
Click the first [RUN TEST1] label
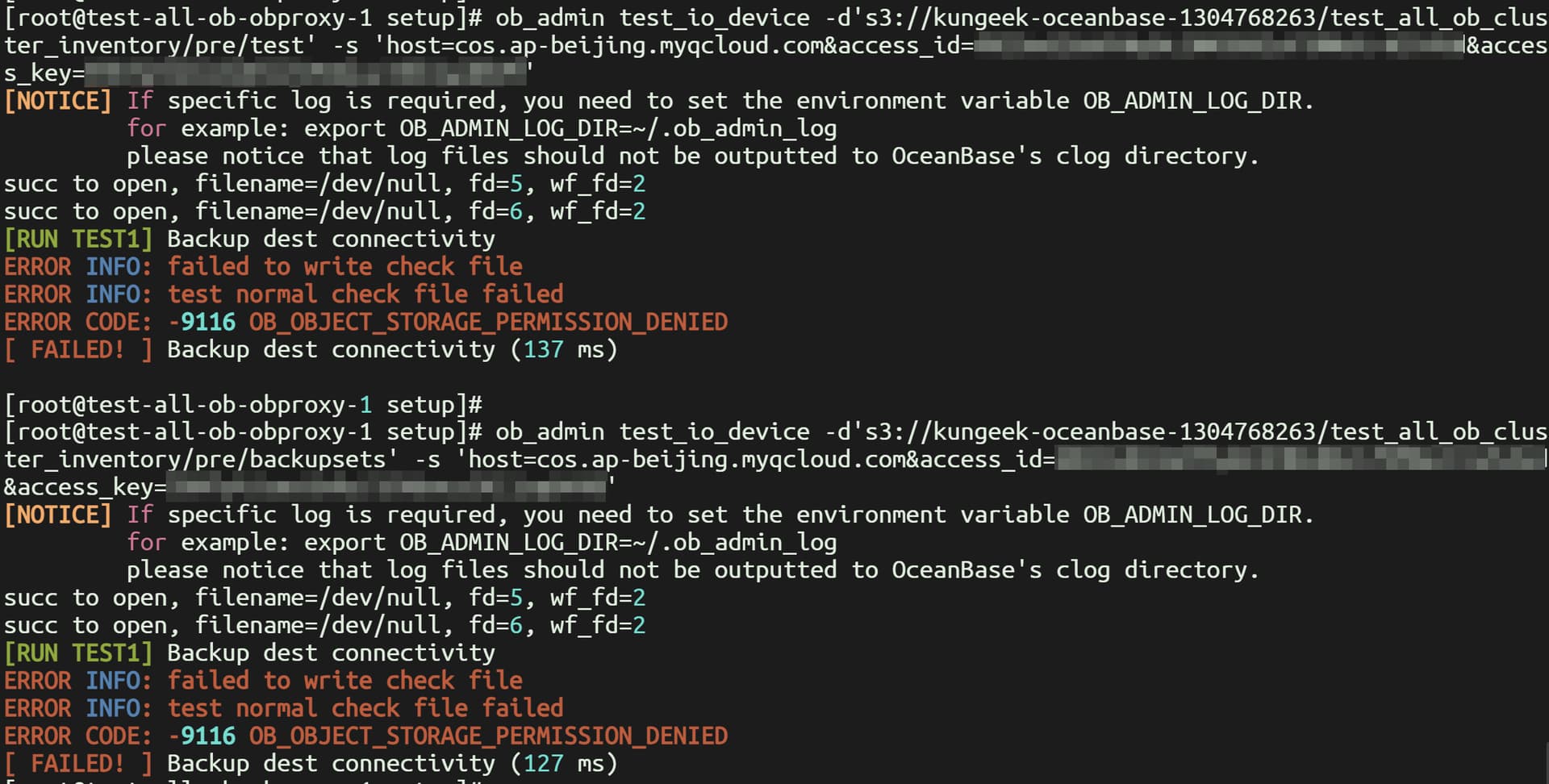(x=78, y=240)
